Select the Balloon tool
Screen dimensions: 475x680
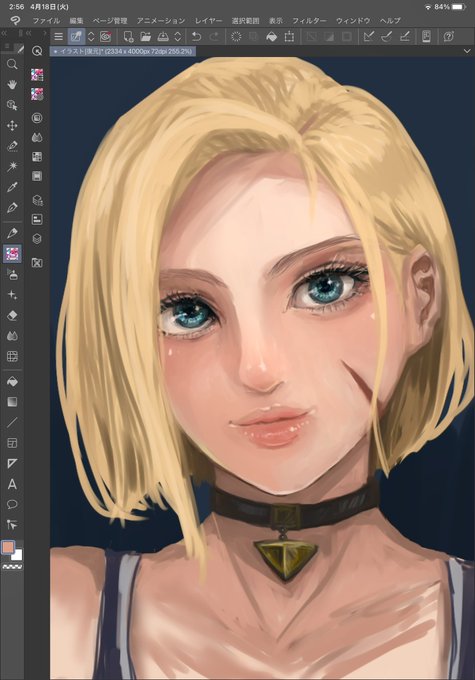(12, 504)
